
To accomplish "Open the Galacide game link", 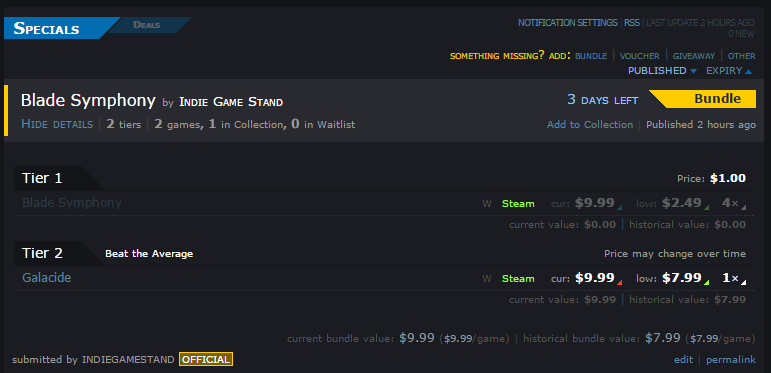I will pyautogui.click(x=47, y=278).
